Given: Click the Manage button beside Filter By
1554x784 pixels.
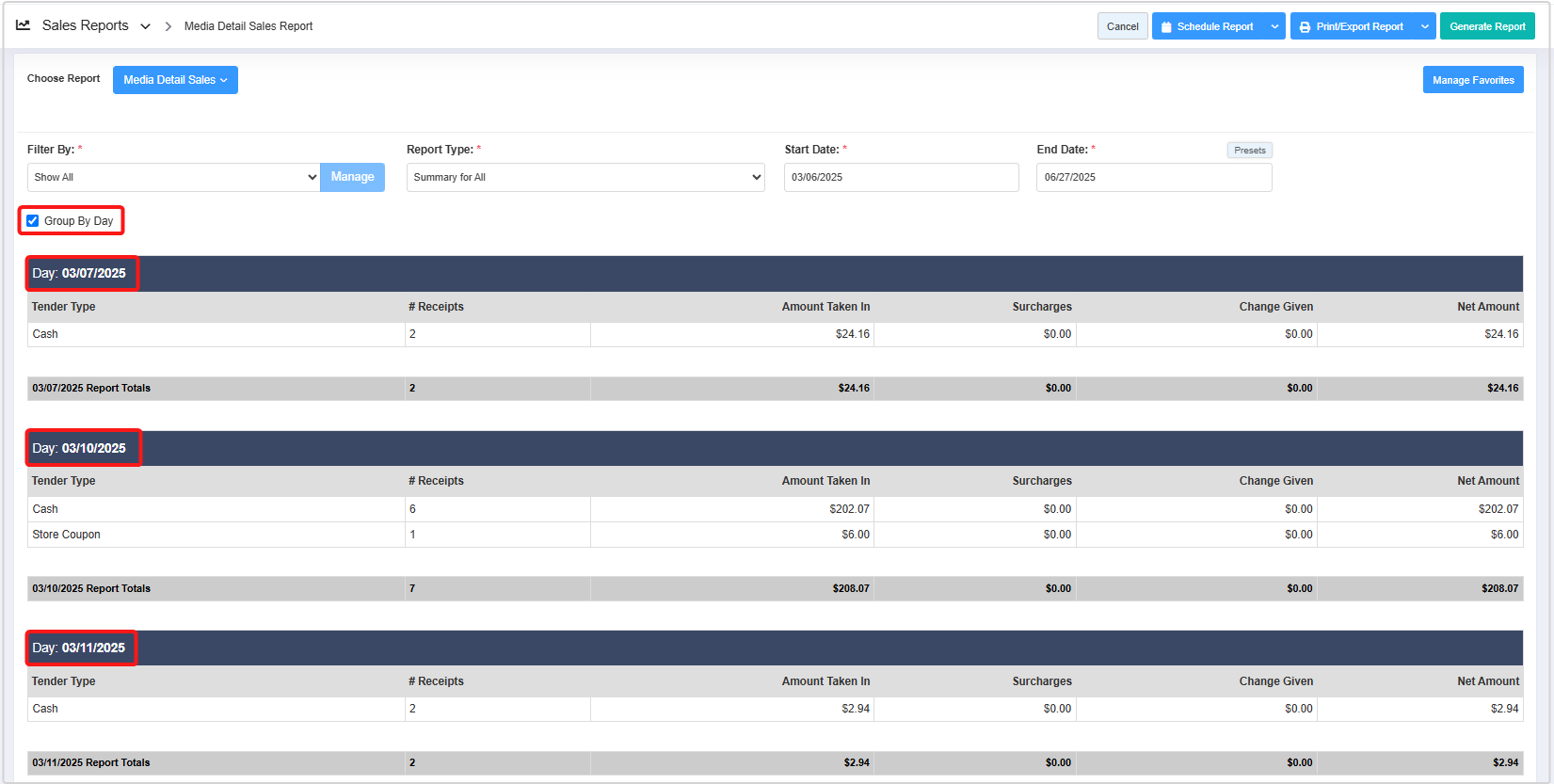Looking at the screenshot, I should 352,177.
